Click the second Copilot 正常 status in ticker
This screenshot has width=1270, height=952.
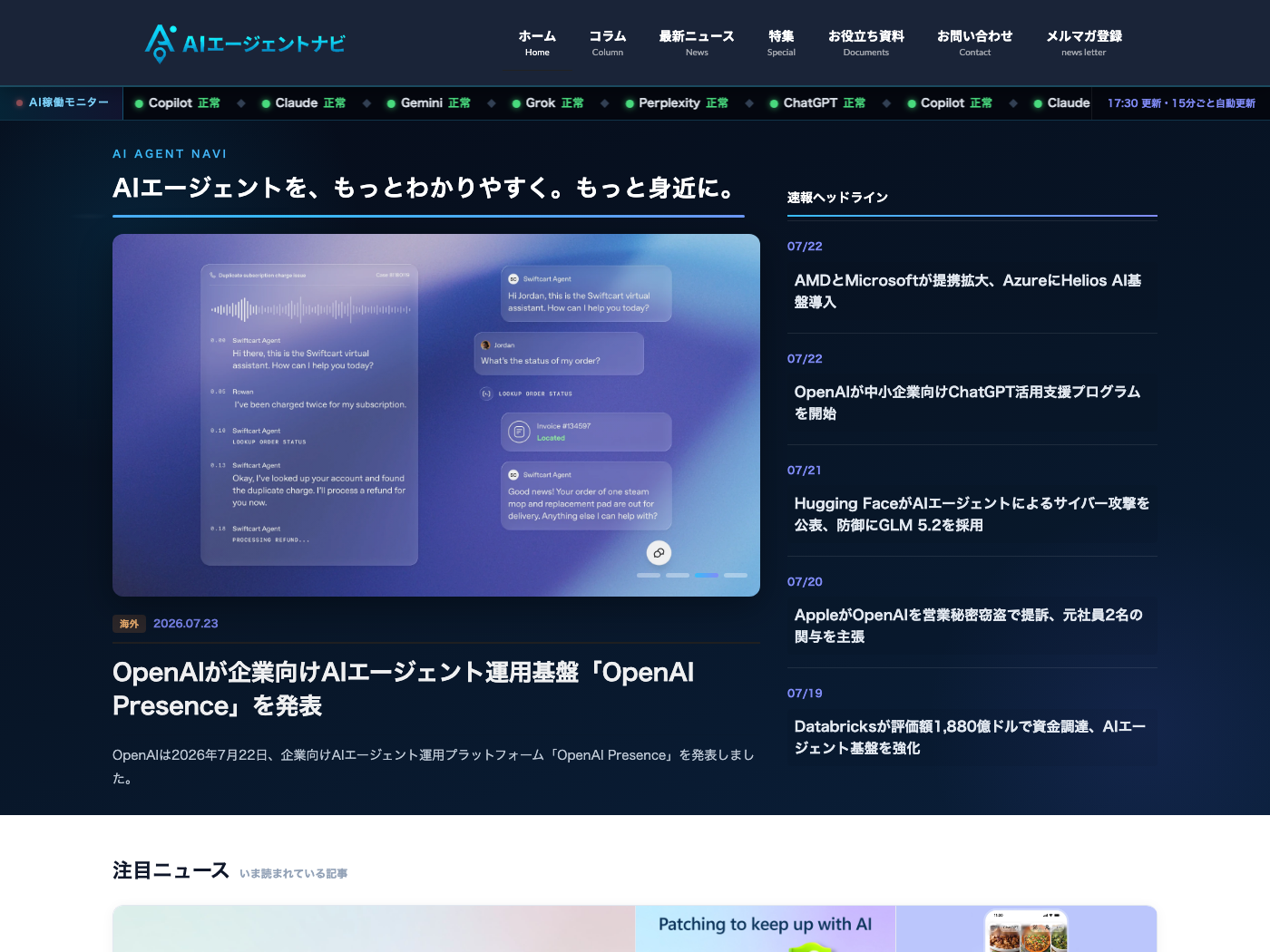pyautogui.click(x=950, y=103)
